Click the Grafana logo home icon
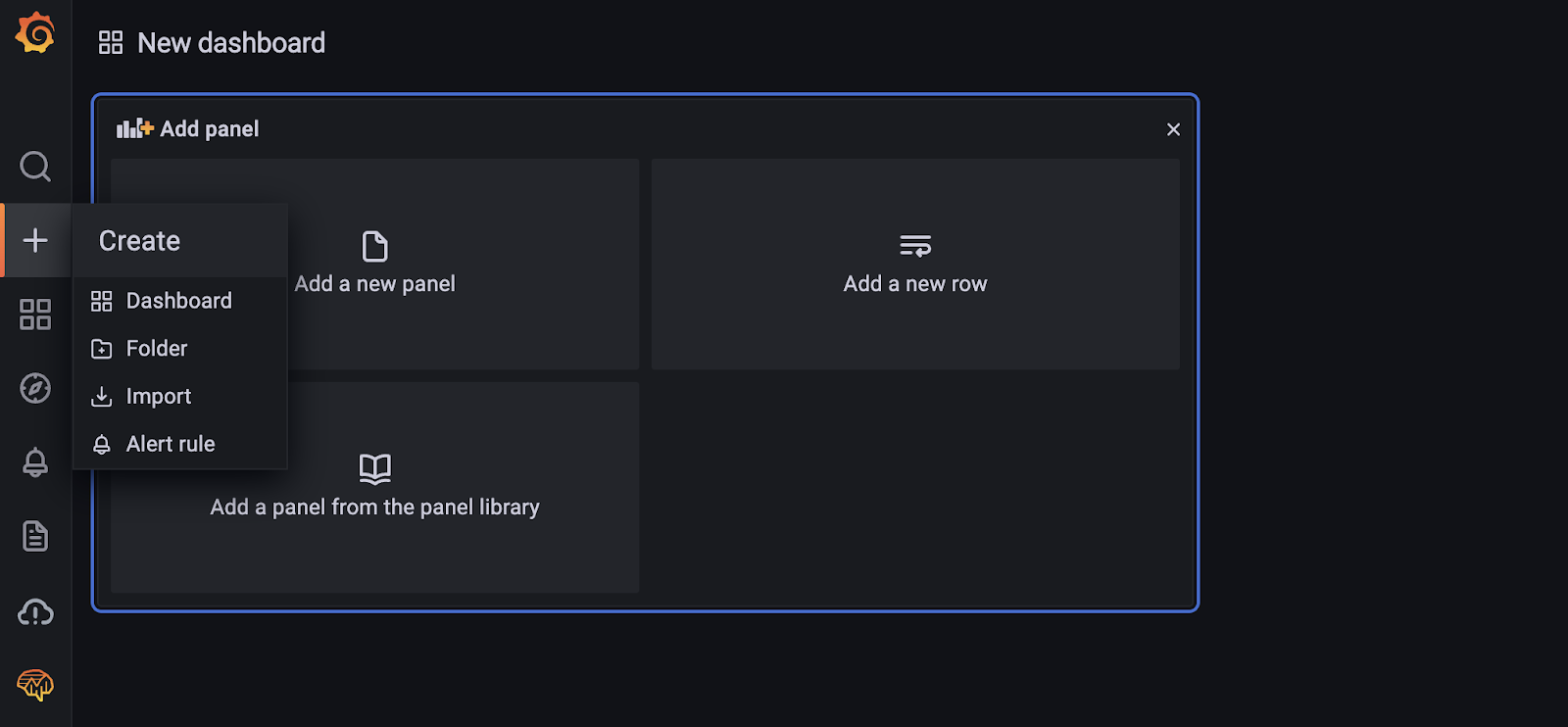Screen dimensions: 1568x727 pyautogui.click(x=35, y=33)
